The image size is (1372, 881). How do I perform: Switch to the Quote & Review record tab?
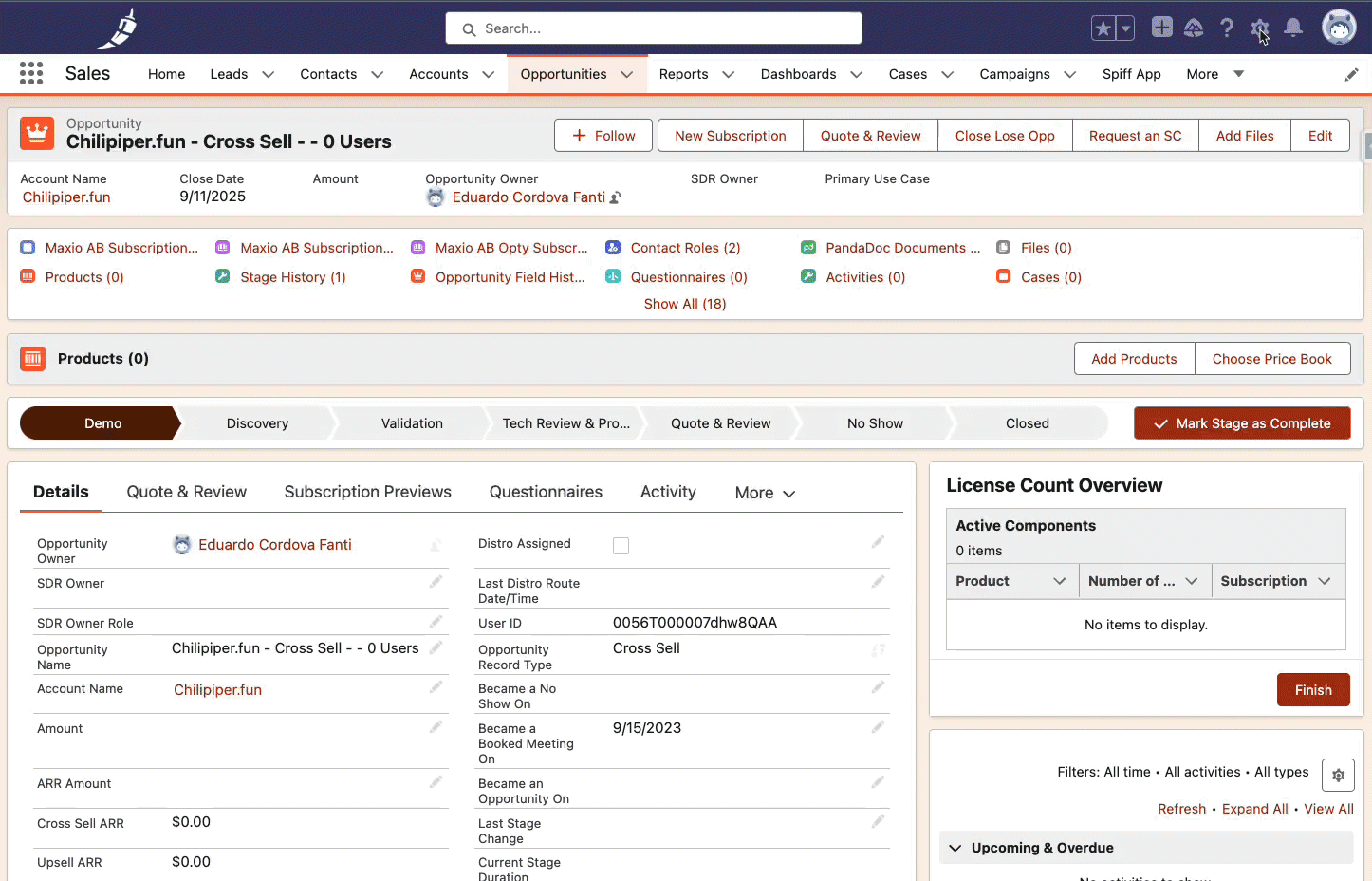(x=187, y=492)
